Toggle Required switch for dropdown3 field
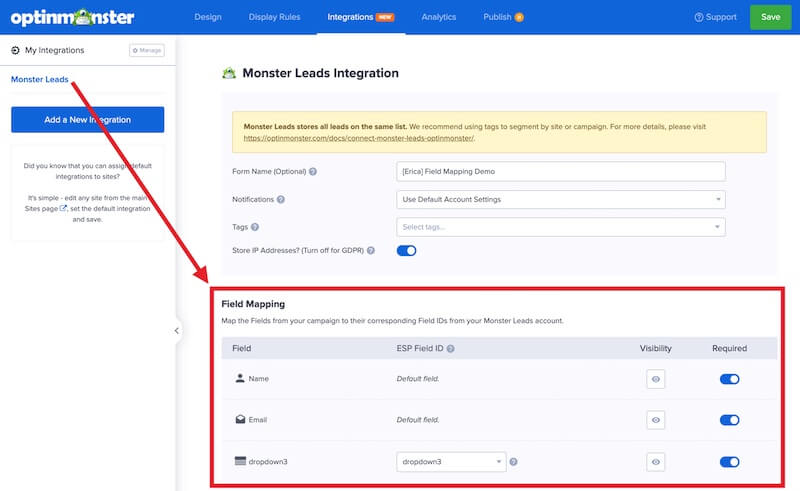This screenshot has height=491, width=800. pyautogui.click(x=729, y=462)
